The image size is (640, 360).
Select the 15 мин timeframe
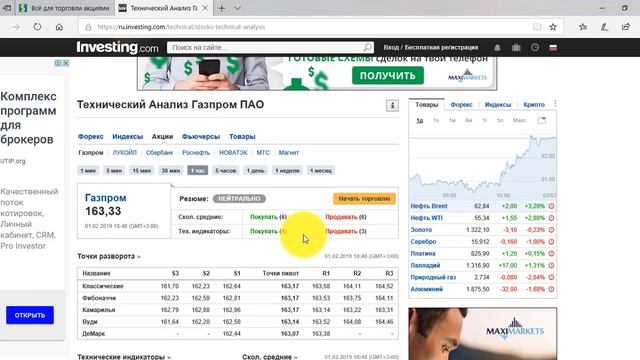point(142,171)
